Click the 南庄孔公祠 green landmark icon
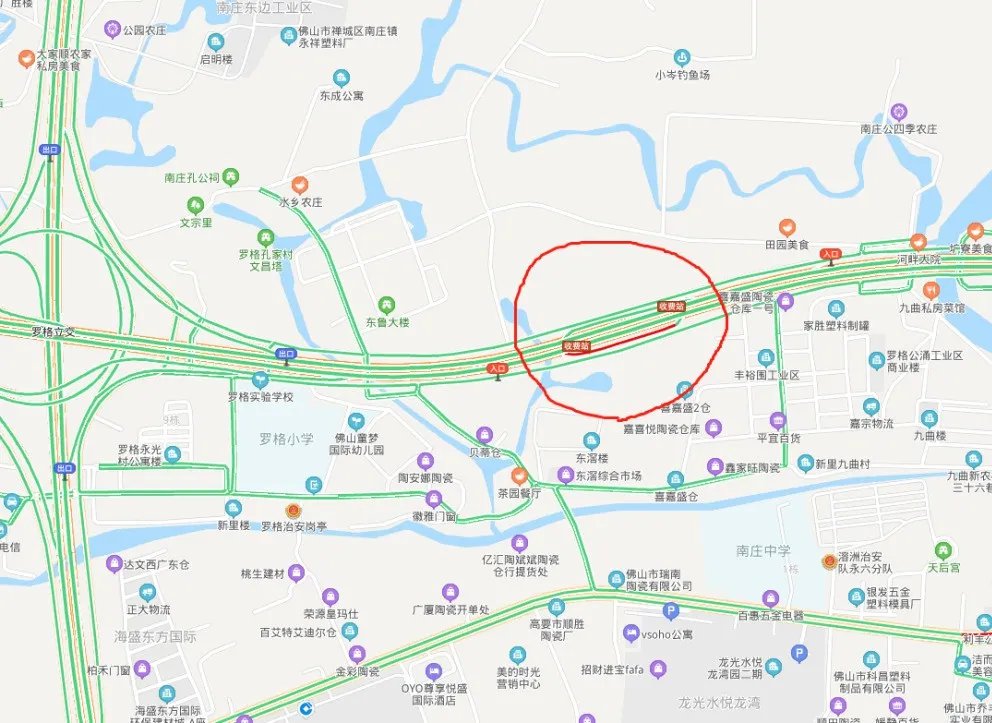 tap(232, 178)
